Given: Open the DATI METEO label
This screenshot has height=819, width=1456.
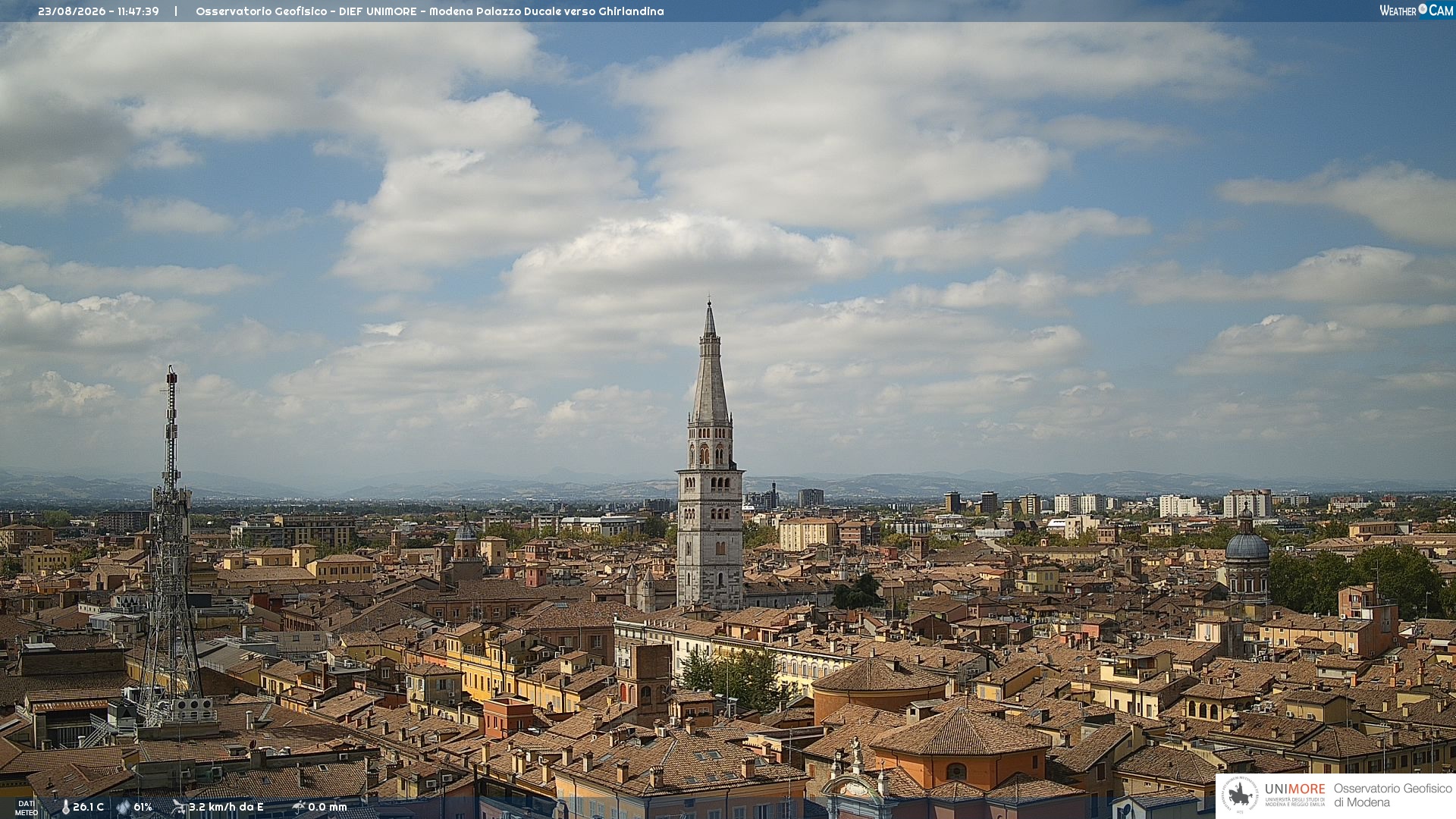Looking at the screenshot, I should coord(27,808).
